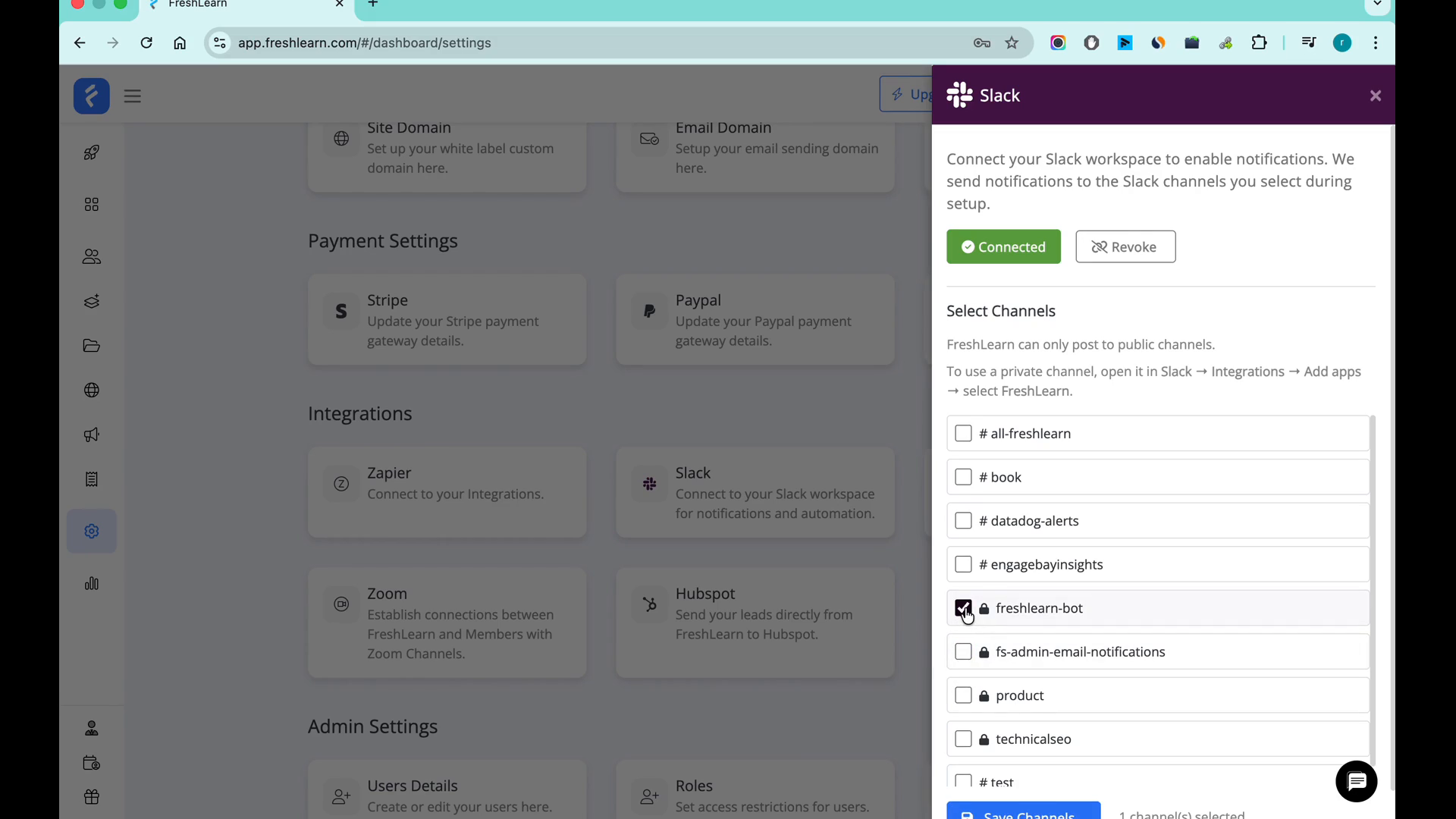
Task: Click the rocket icon in sidebar
Action: pos(92,152)
